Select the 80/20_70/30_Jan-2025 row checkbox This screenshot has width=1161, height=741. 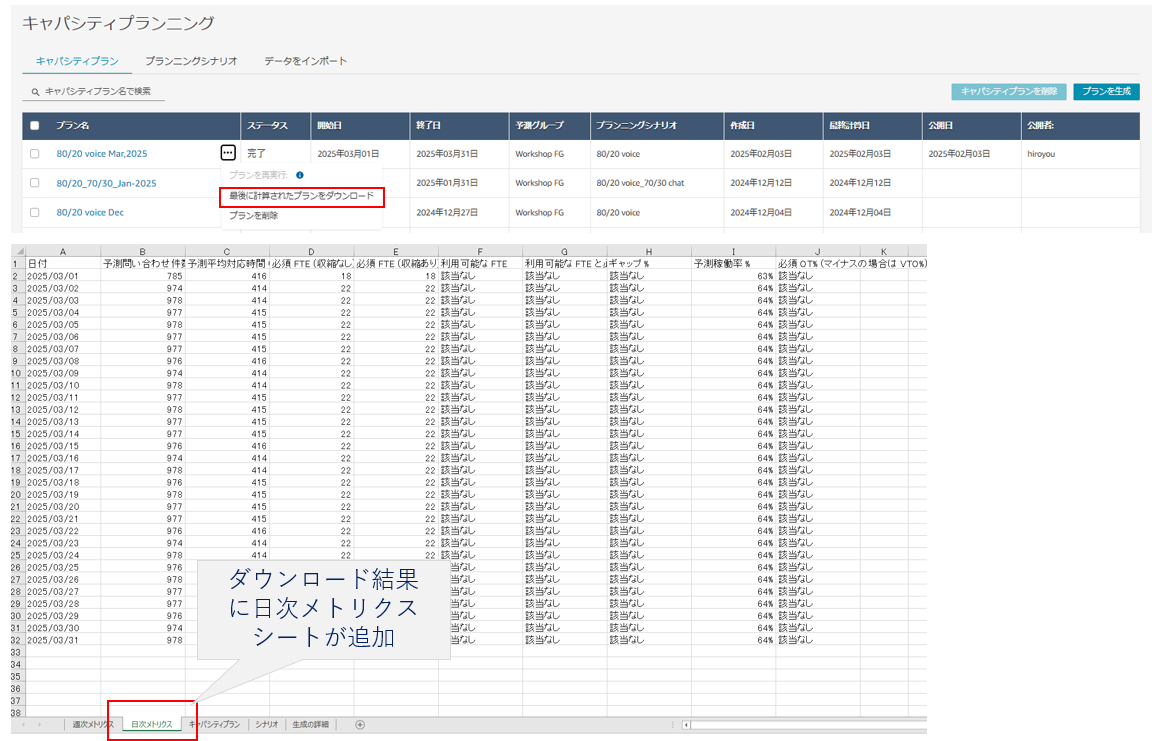click(35, 183)
